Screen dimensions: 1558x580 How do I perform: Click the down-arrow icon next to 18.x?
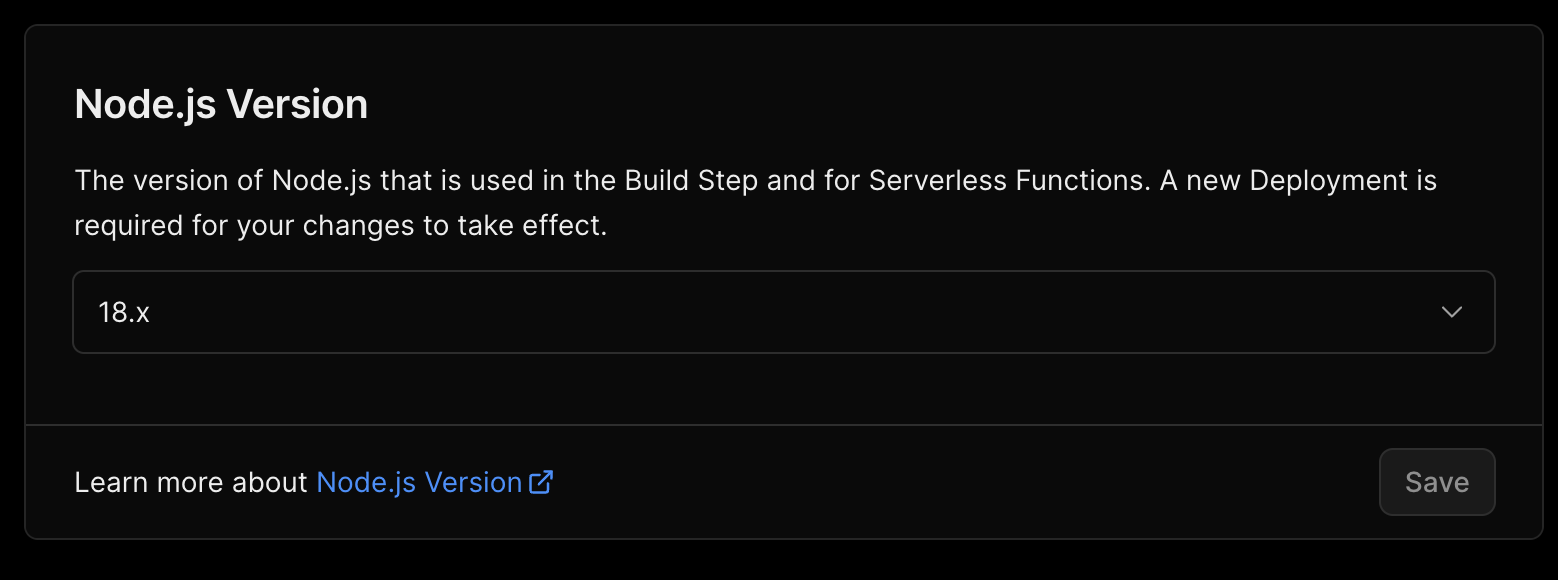tap(1452, 312)
